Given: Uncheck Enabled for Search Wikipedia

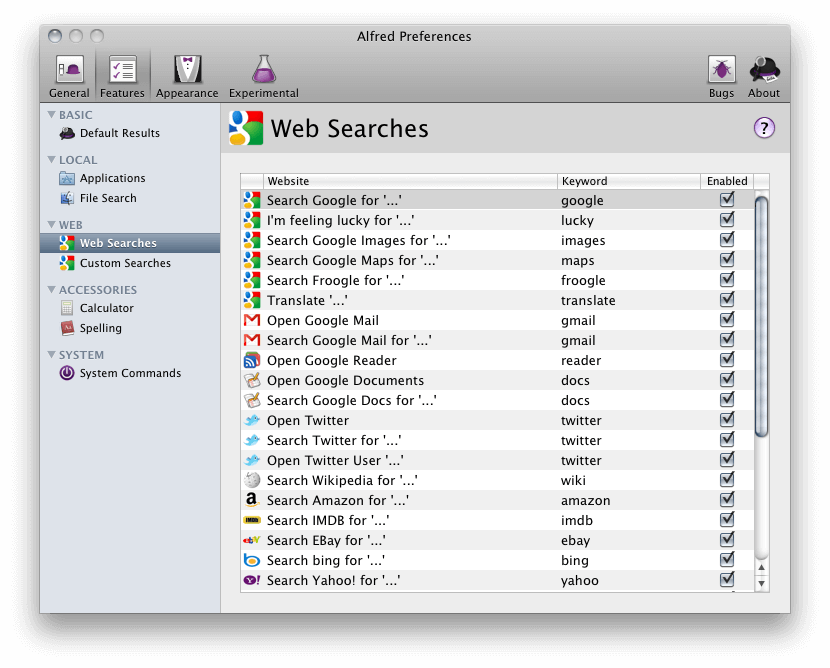Looking at the screenshot, I should pos(727,480).
